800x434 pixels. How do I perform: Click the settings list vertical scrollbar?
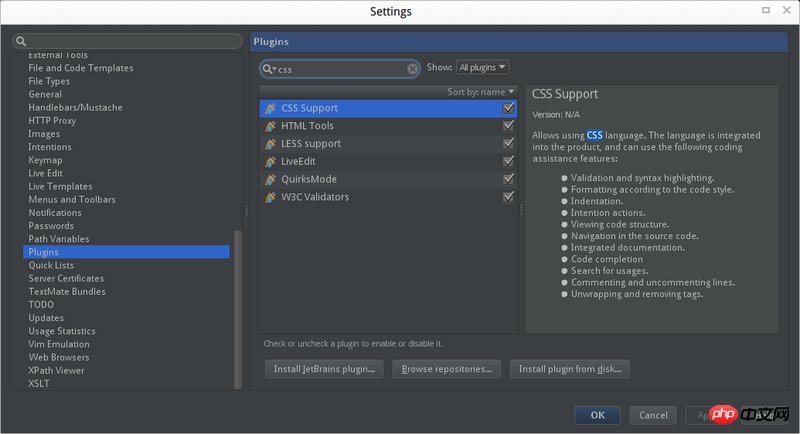[238, 310]
